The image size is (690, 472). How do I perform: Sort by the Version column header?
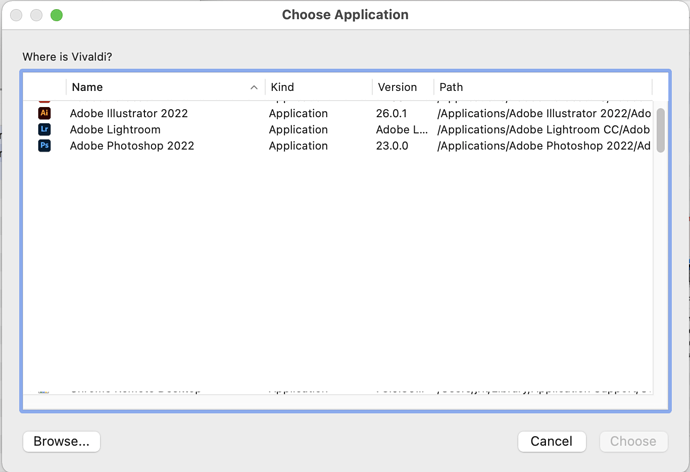click(x=403, y=87)
